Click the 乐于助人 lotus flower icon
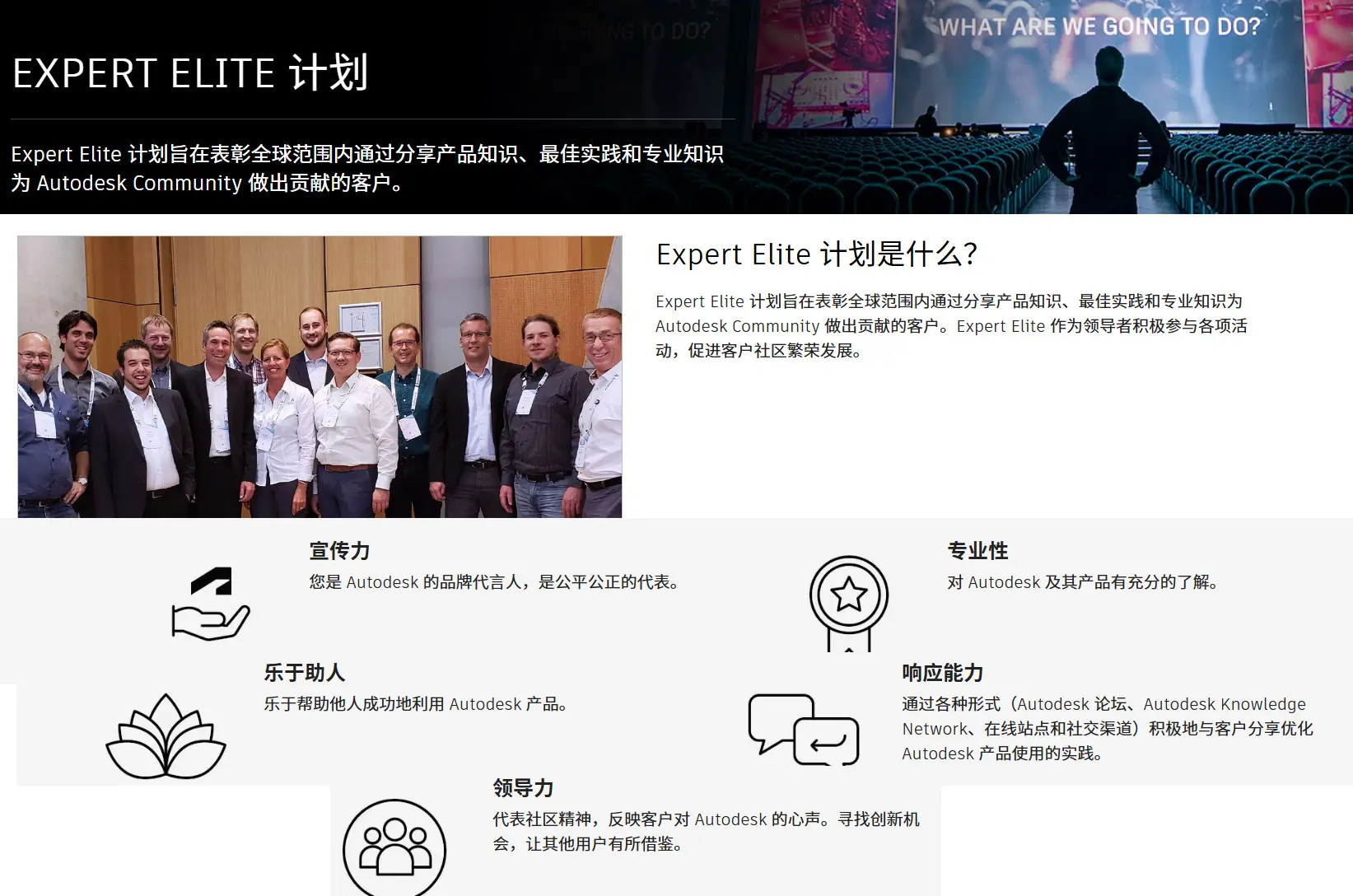 (166, 735)
